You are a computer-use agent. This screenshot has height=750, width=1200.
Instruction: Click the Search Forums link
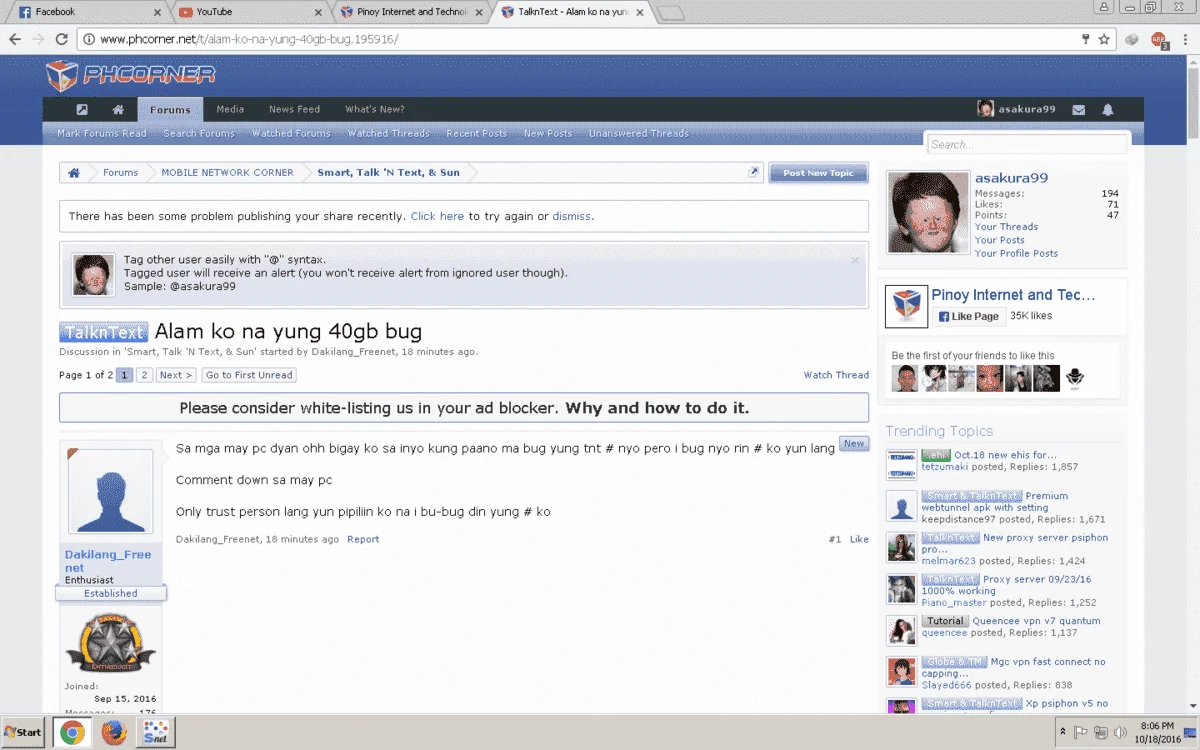click(x=199, y=134)
